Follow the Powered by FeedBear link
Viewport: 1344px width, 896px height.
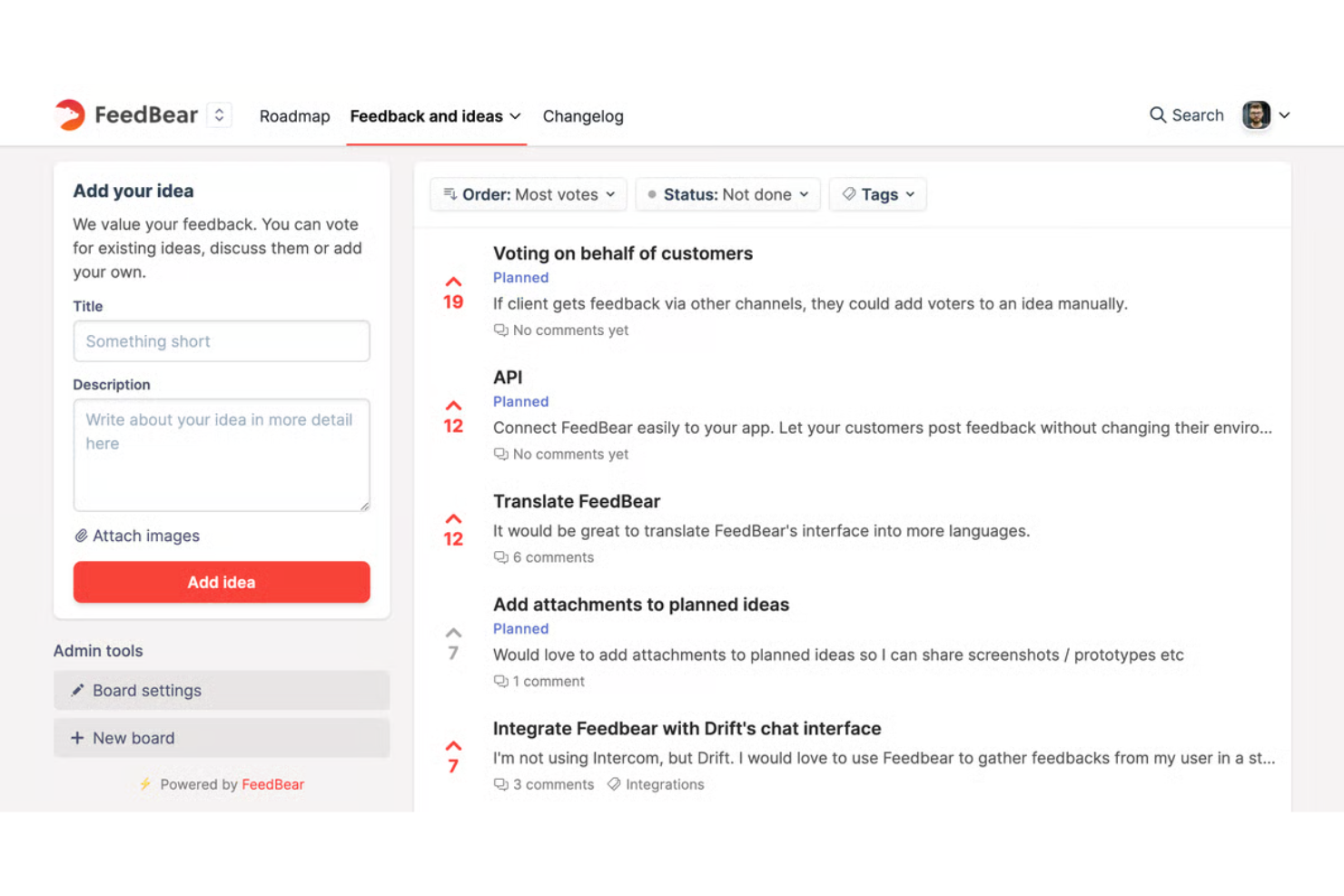click(x=272, y=784)
